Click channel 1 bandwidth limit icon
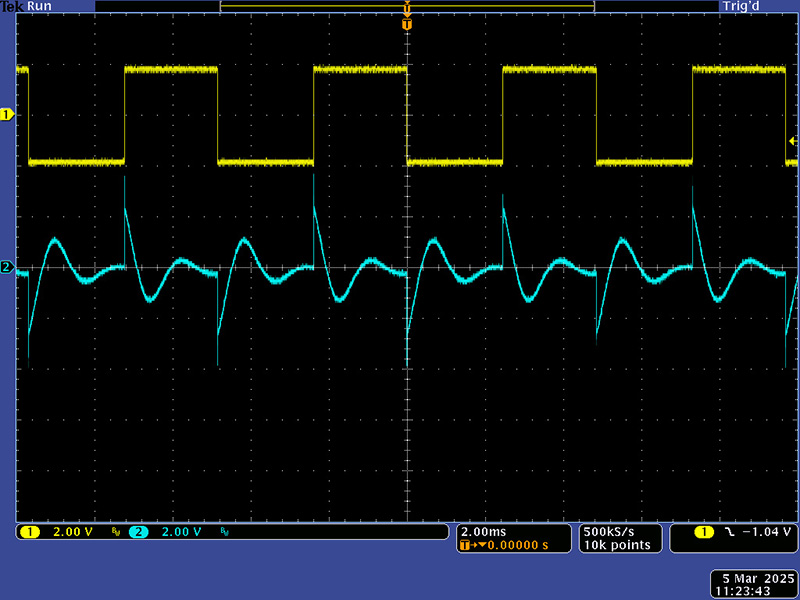This screenshot has height=600, width=800. point(115,532)
